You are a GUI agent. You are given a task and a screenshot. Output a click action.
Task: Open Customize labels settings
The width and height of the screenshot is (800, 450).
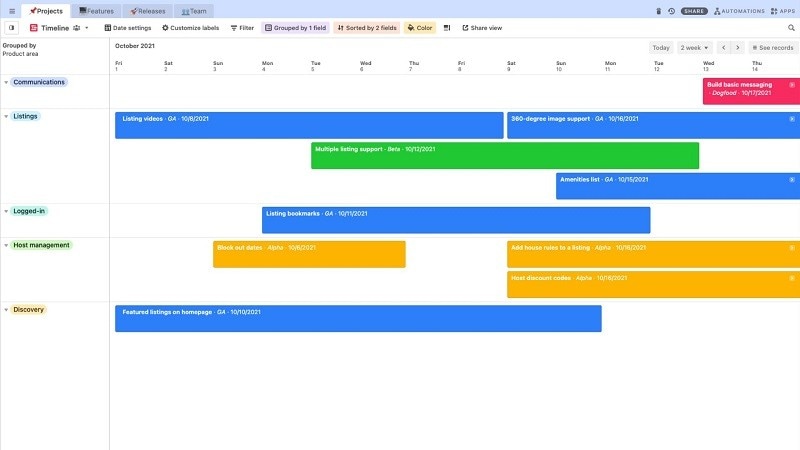click(x=190, y=28)
